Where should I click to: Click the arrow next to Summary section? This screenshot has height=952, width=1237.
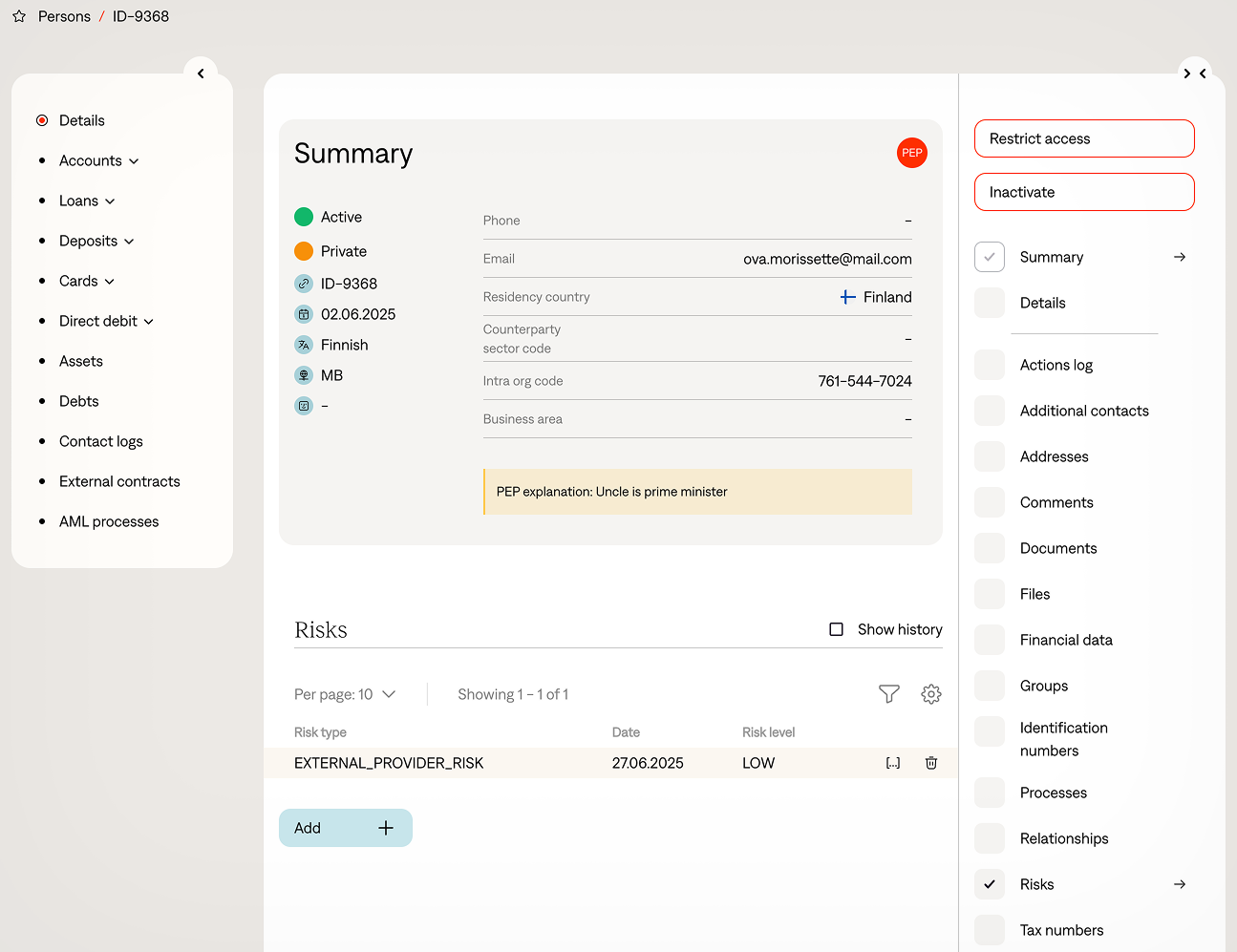(x=1180, y=257)
